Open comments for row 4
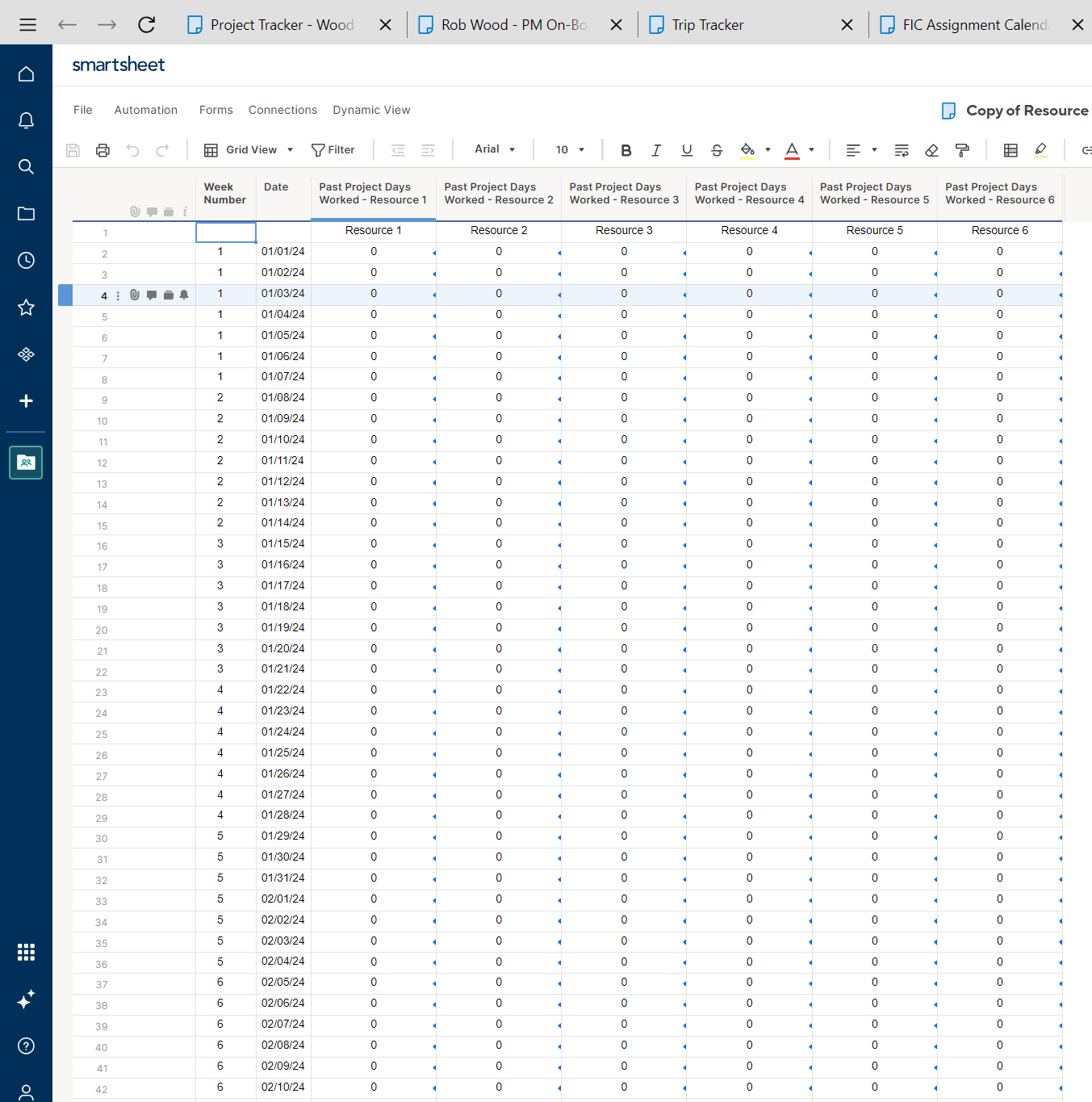The width and height of the screenshot is (1092, 1102). pyautogui.click(x=152, y=295)
